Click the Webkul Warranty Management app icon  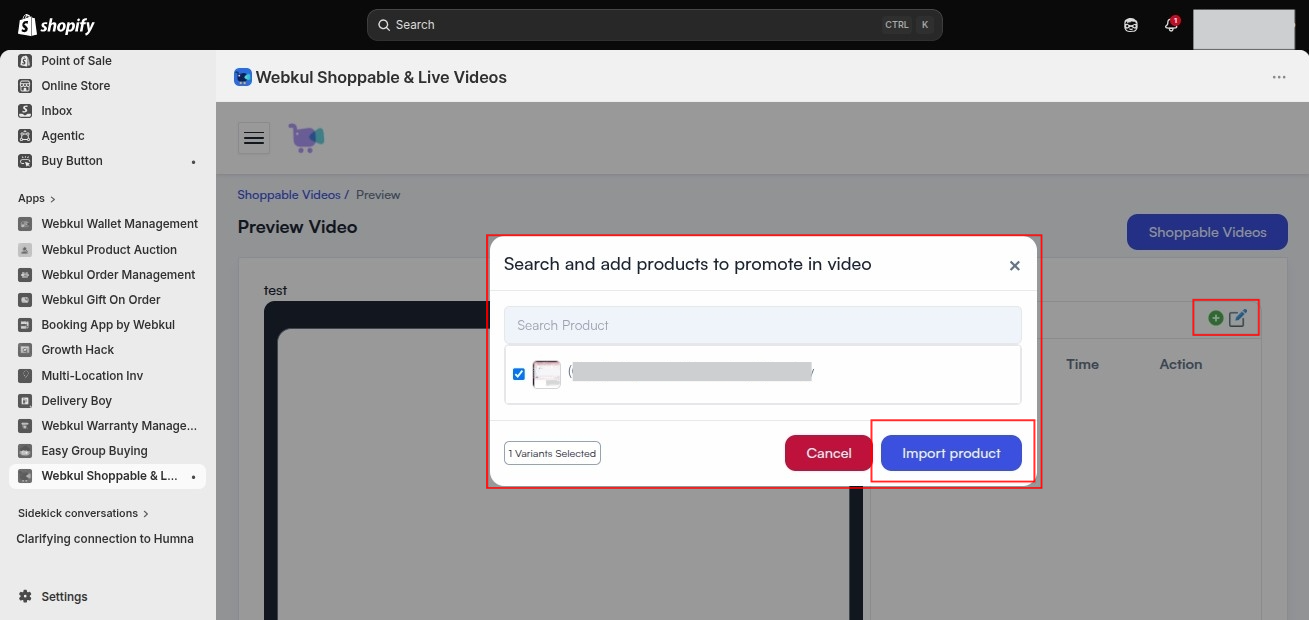point(25,426)
